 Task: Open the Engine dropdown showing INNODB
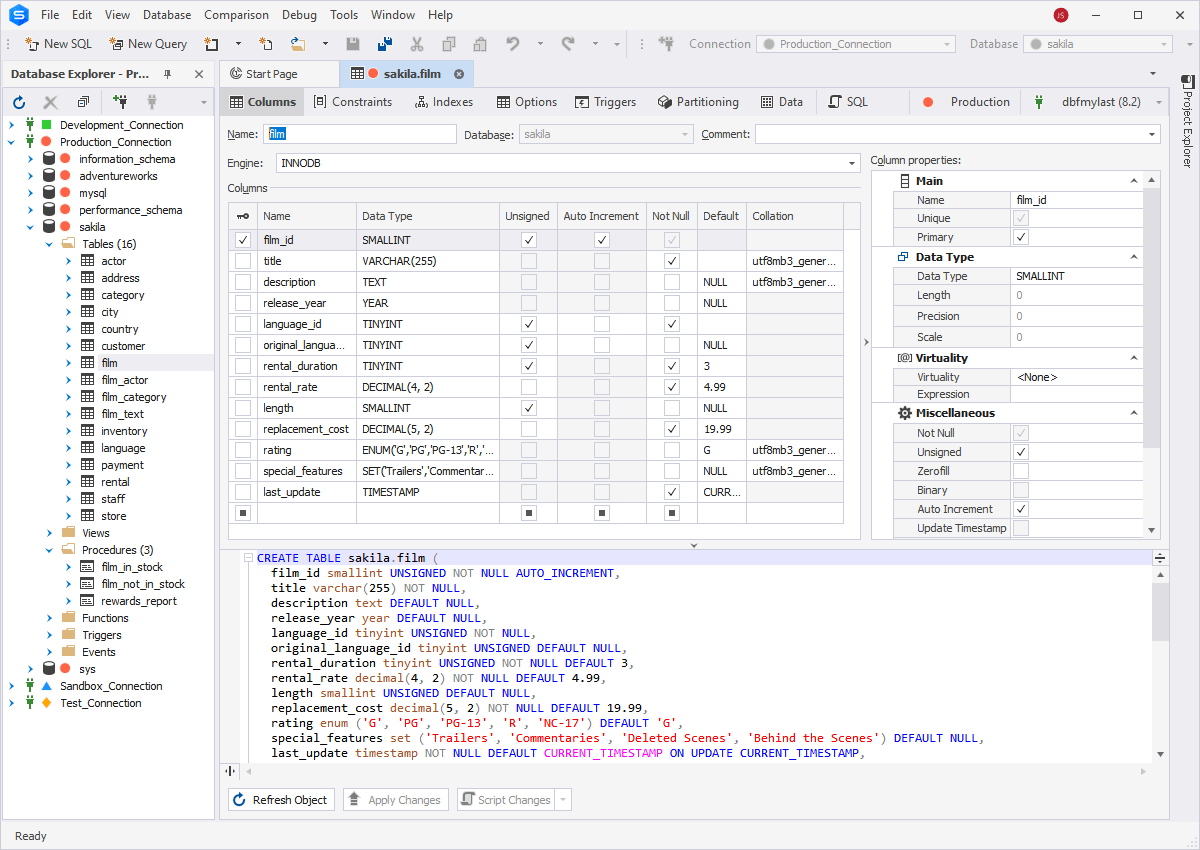851,162
